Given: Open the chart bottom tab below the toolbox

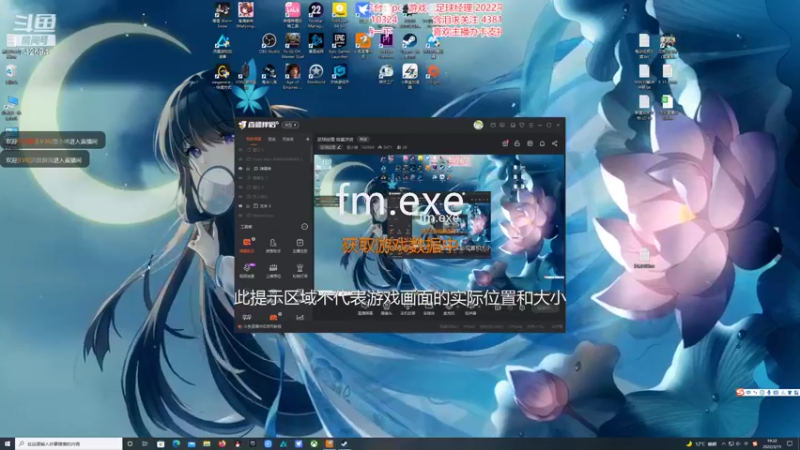Looking at the screenshot, I should tap(300, 317).
